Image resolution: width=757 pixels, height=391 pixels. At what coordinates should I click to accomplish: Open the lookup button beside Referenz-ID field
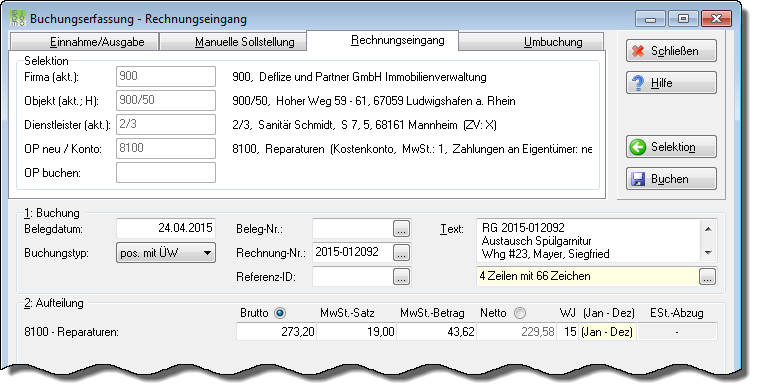coord(402,277)
